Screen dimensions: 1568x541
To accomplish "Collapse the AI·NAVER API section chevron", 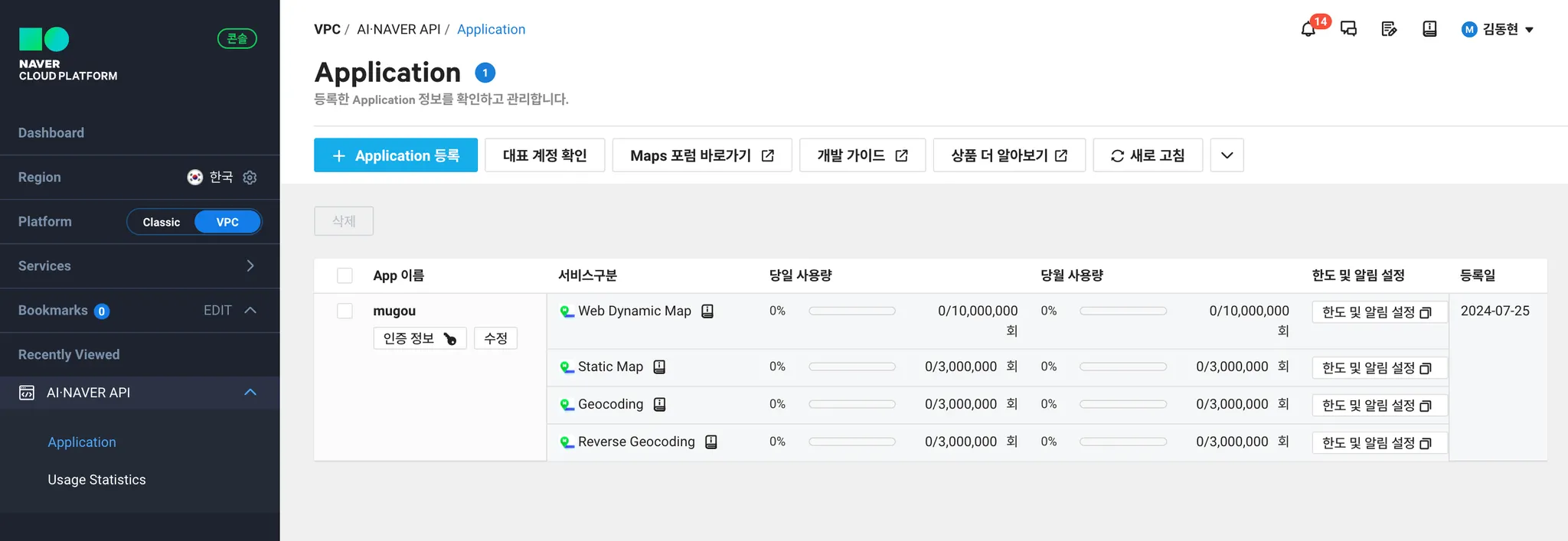I will 250,392.
